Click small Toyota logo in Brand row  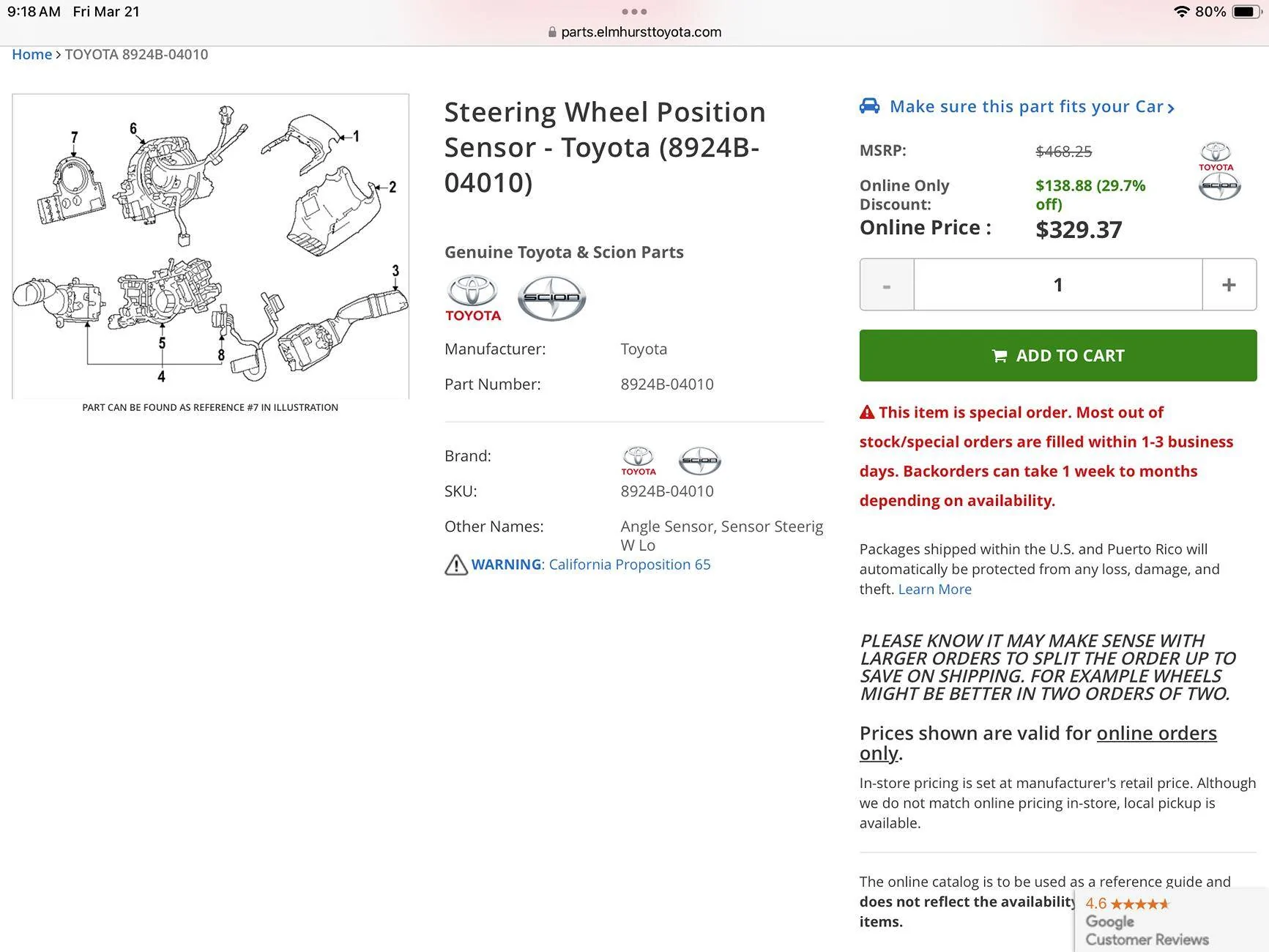click(639, 461)
